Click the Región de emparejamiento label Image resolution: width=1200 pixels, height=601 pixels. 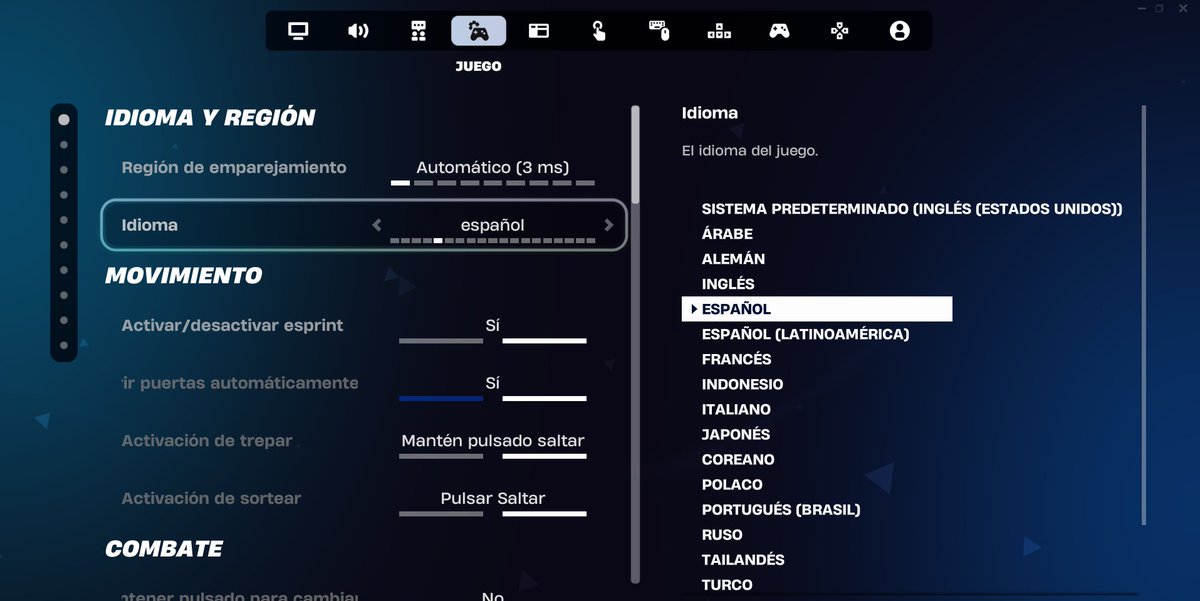(x=234, y=167)
